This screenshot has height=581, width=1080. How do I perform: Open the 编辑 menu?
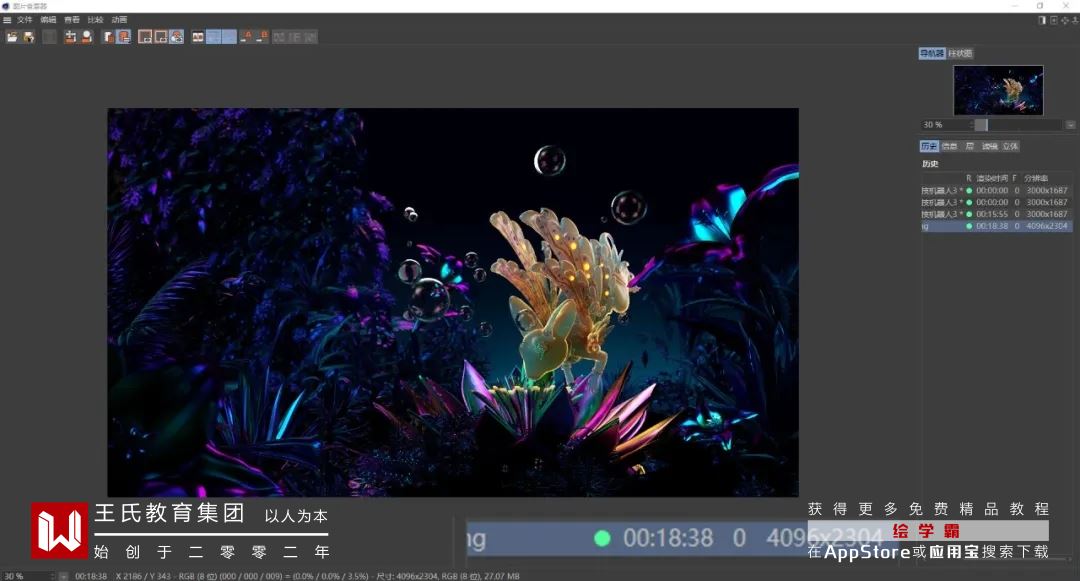pyautogui.click(x=48, y=20)
